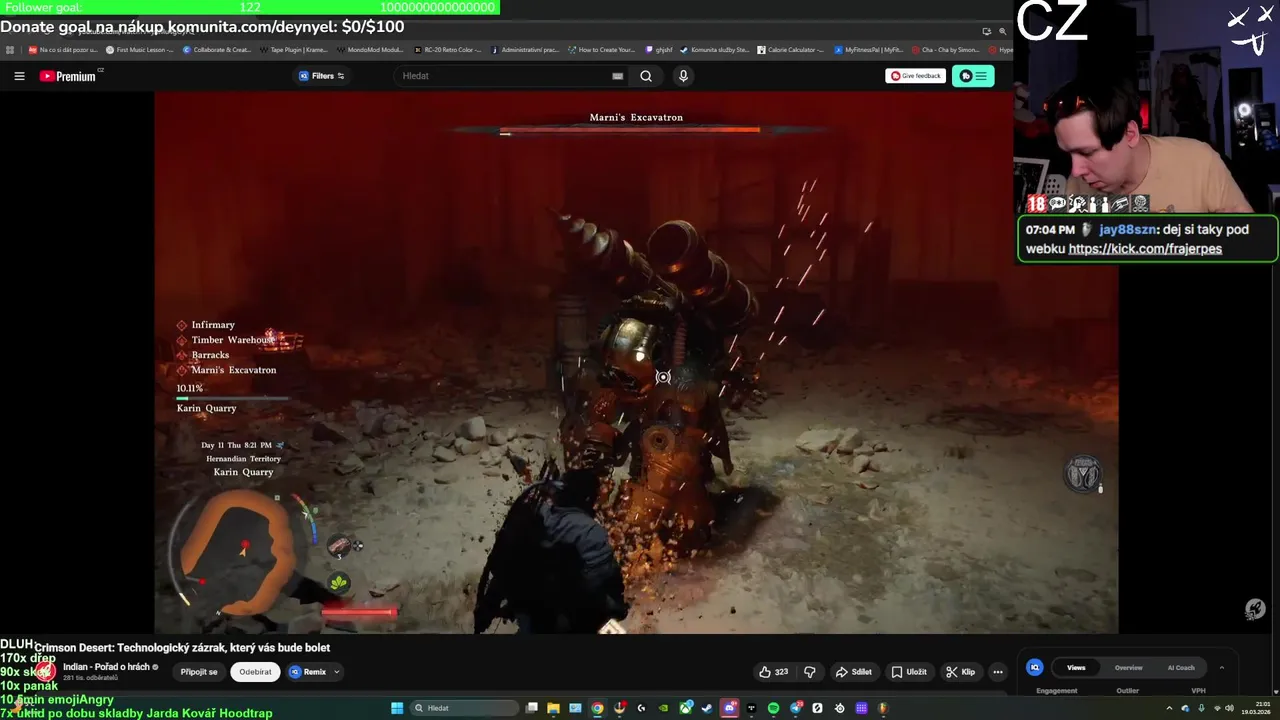Switch to the Overview tab
The height and width of the screenshot is (720, 1280).
[x=1129, y=667]
